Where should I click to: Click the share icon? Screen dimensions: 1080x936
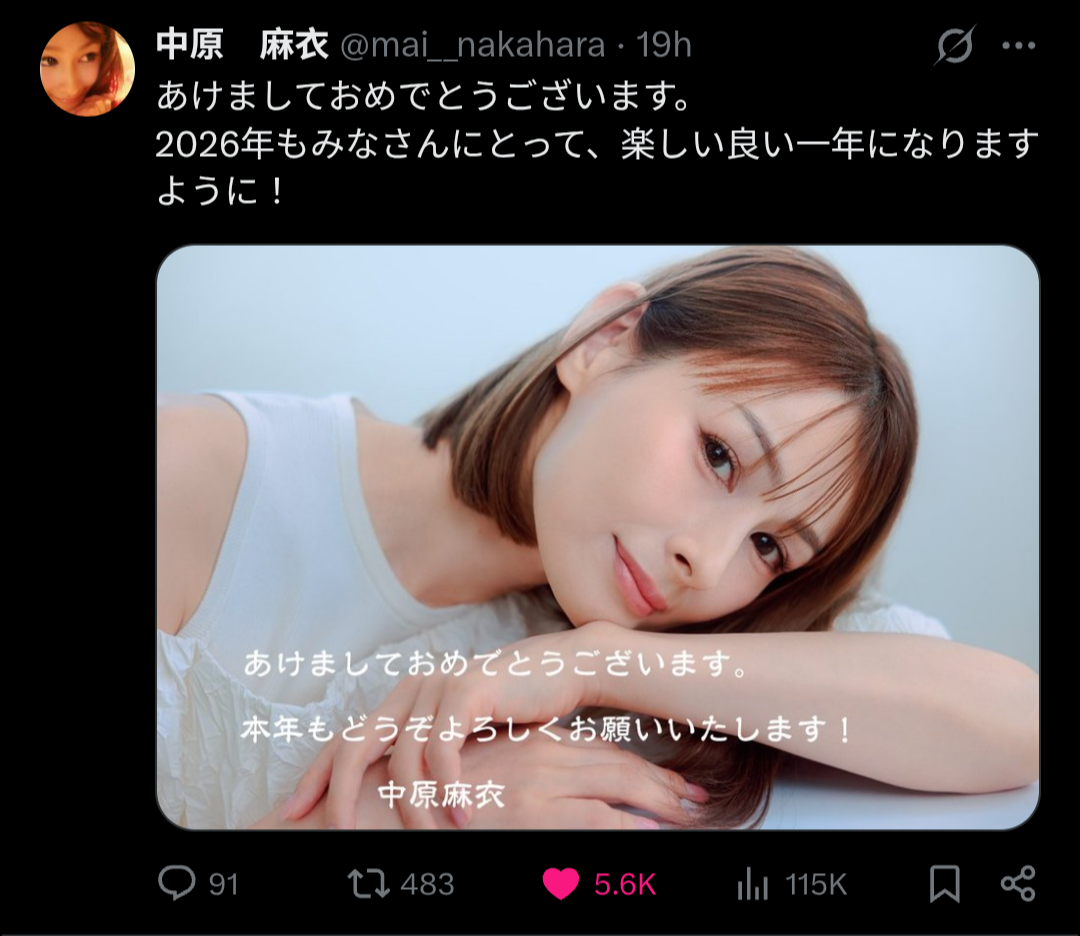pyautogui.click(x=1018, y=884)
